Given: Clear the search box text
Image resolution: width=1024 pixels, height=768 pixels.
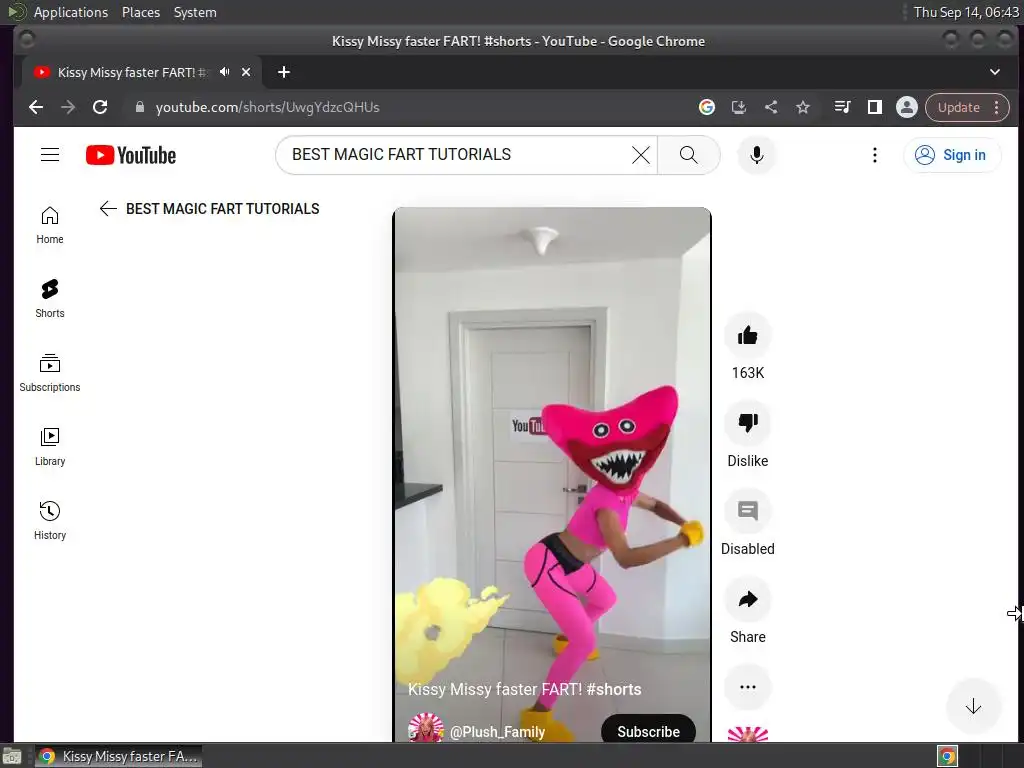Looking at the screenshot, I should tap(641, 155).
